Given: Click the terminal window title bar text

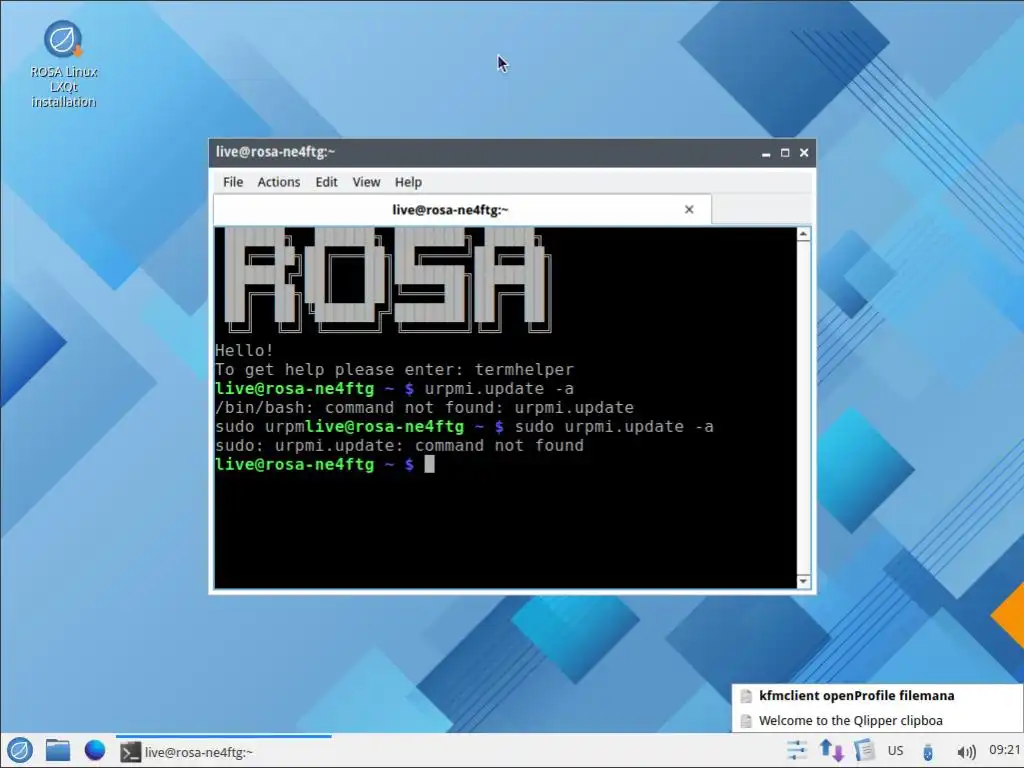Looking at the screenshot, I should pyautogui.click(x=275, y=152).
